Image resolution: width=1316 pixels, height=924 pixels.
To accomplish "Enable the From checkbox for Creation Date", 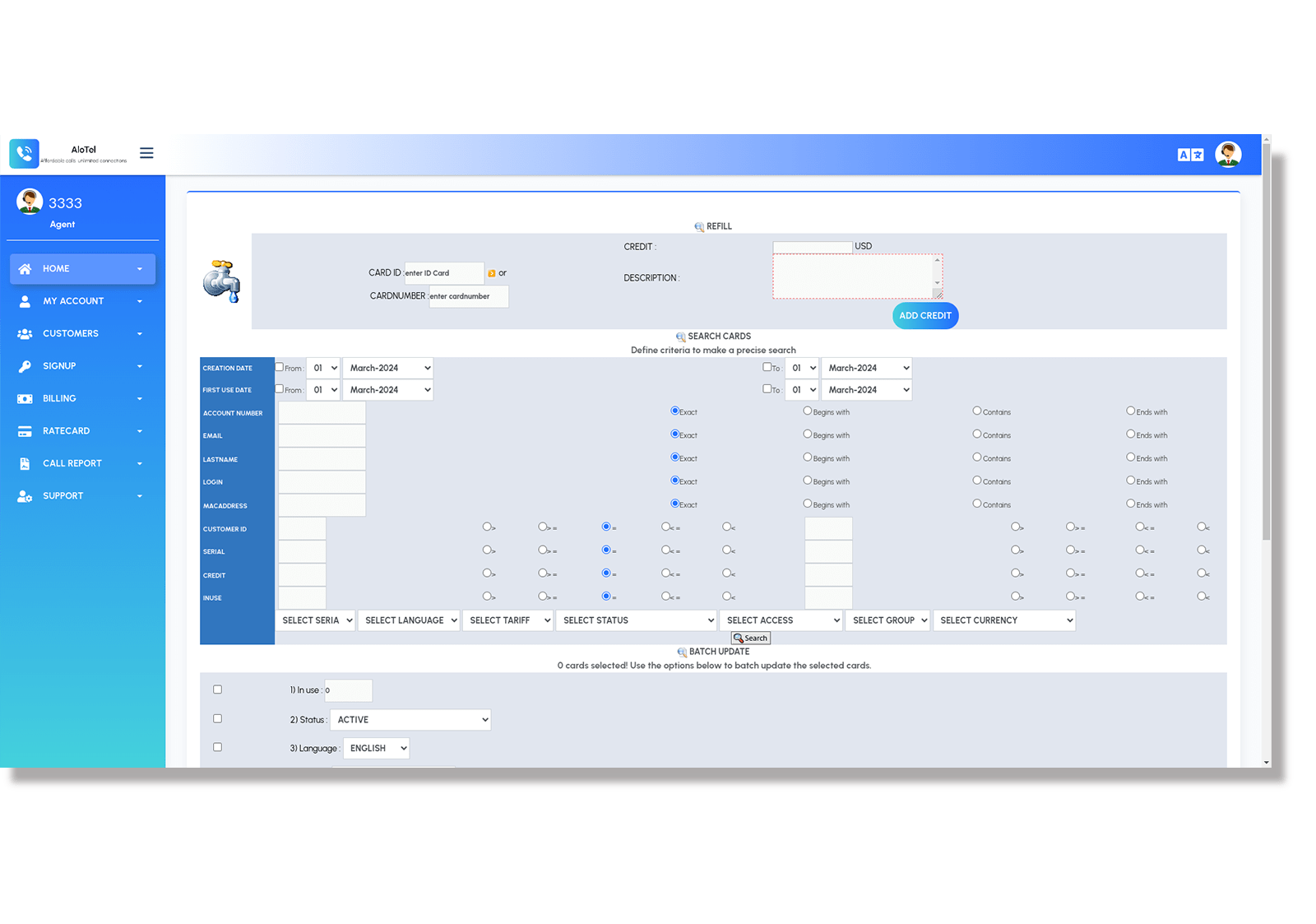I will tap(279, 367).
